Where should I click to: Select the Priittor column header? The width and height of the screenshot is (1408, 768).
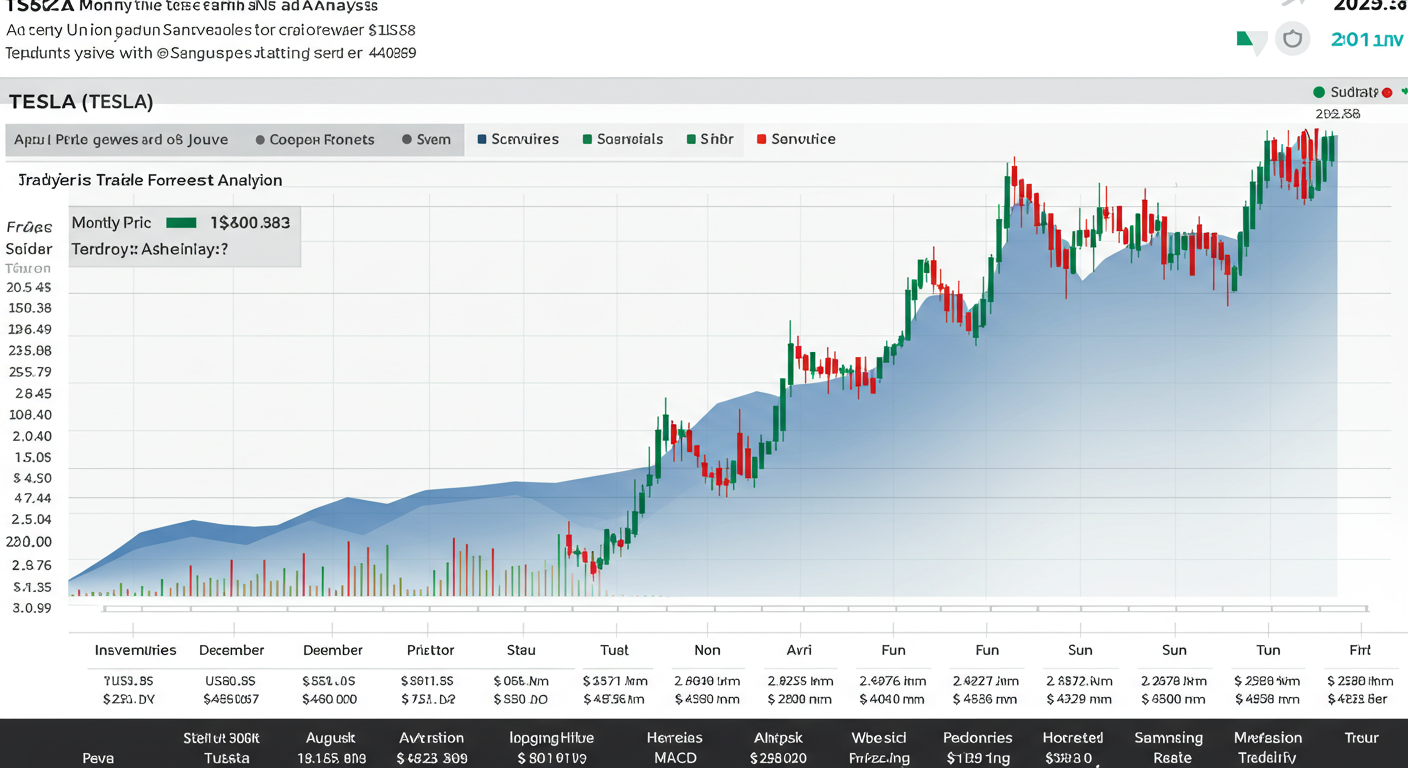431,650
